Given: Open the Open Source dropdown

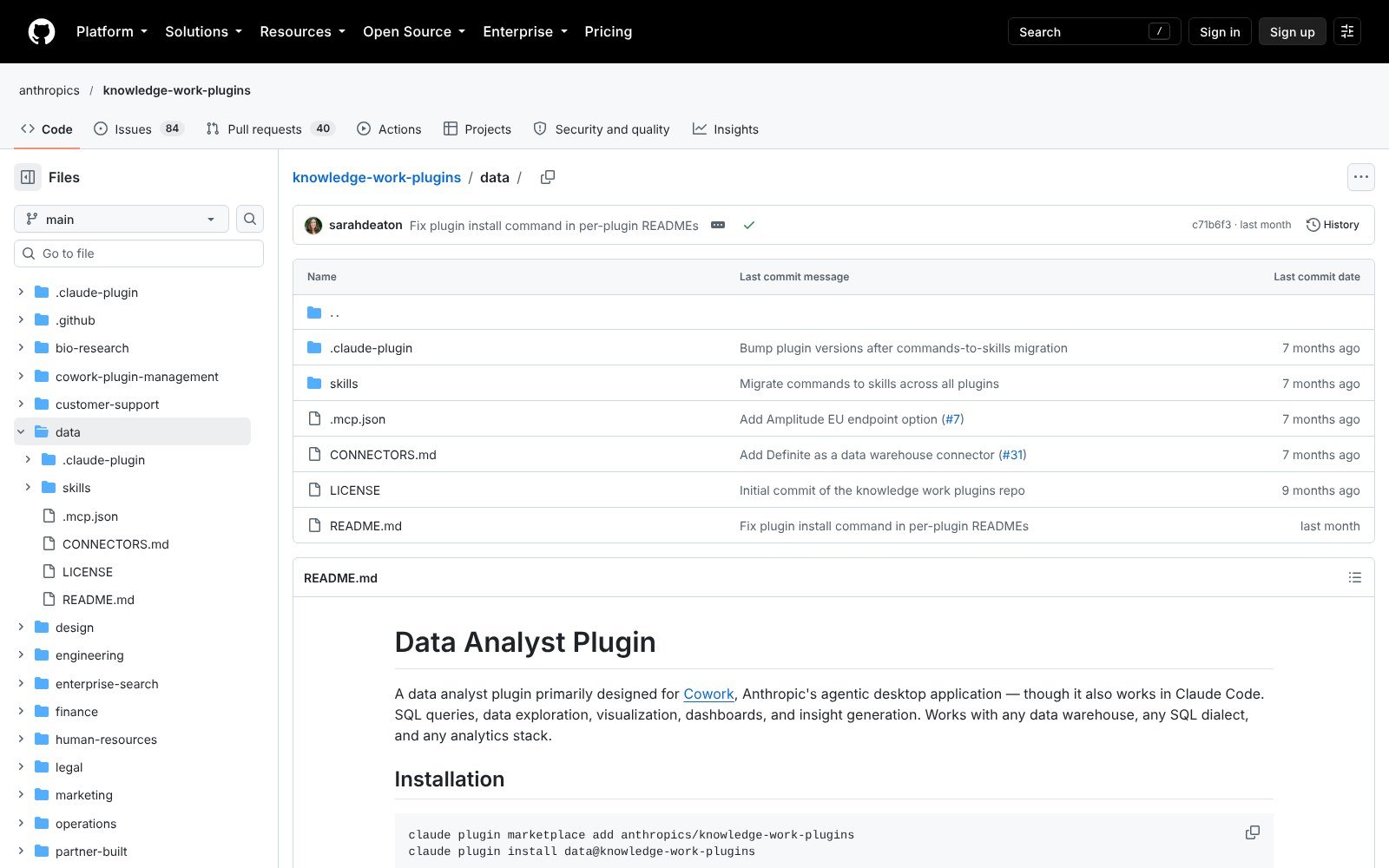Looking at the screenshot, I should (414, 31).
